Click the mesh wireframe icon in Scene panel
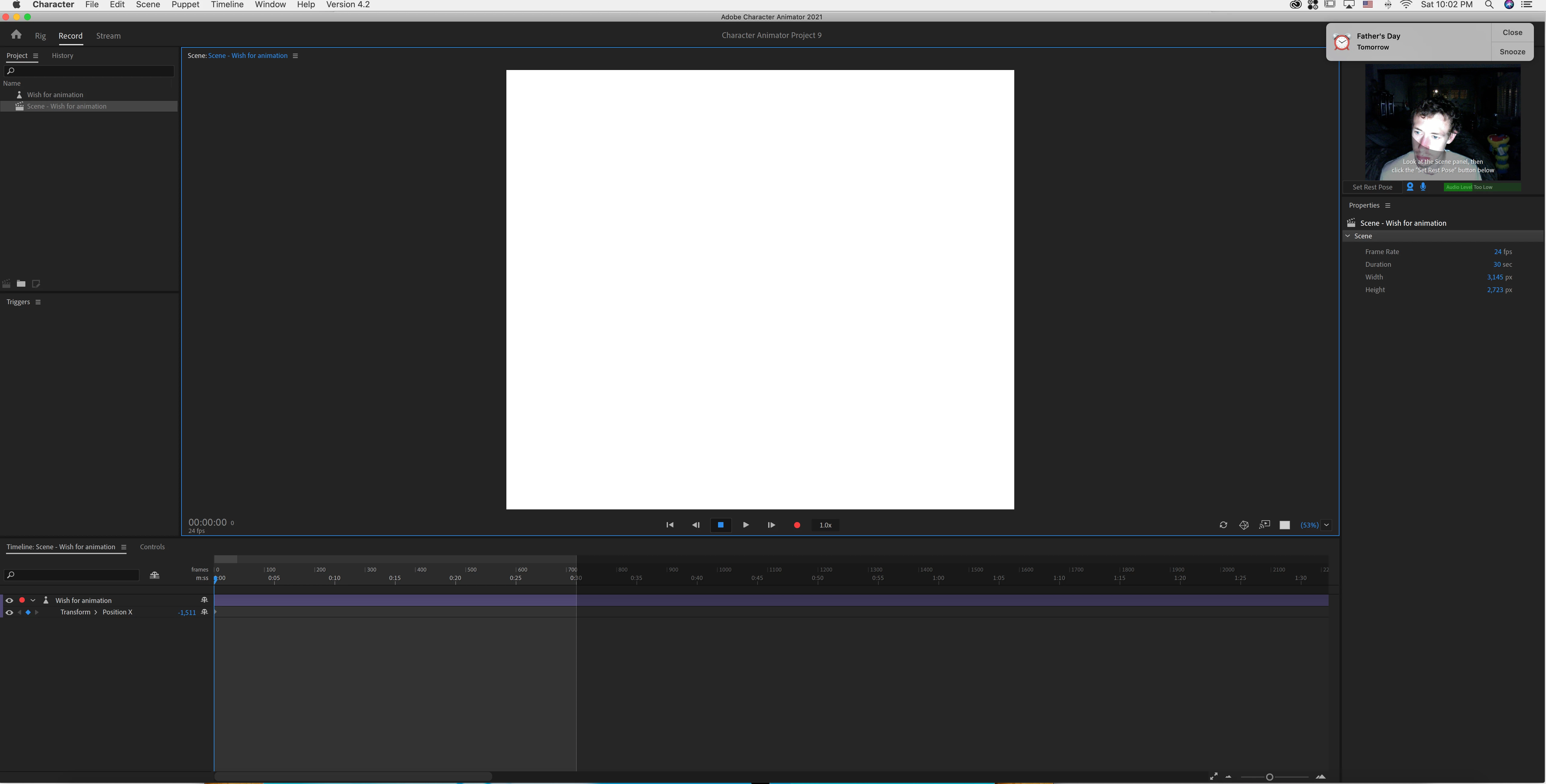1546x784 pixels. tap(1243, 525)
